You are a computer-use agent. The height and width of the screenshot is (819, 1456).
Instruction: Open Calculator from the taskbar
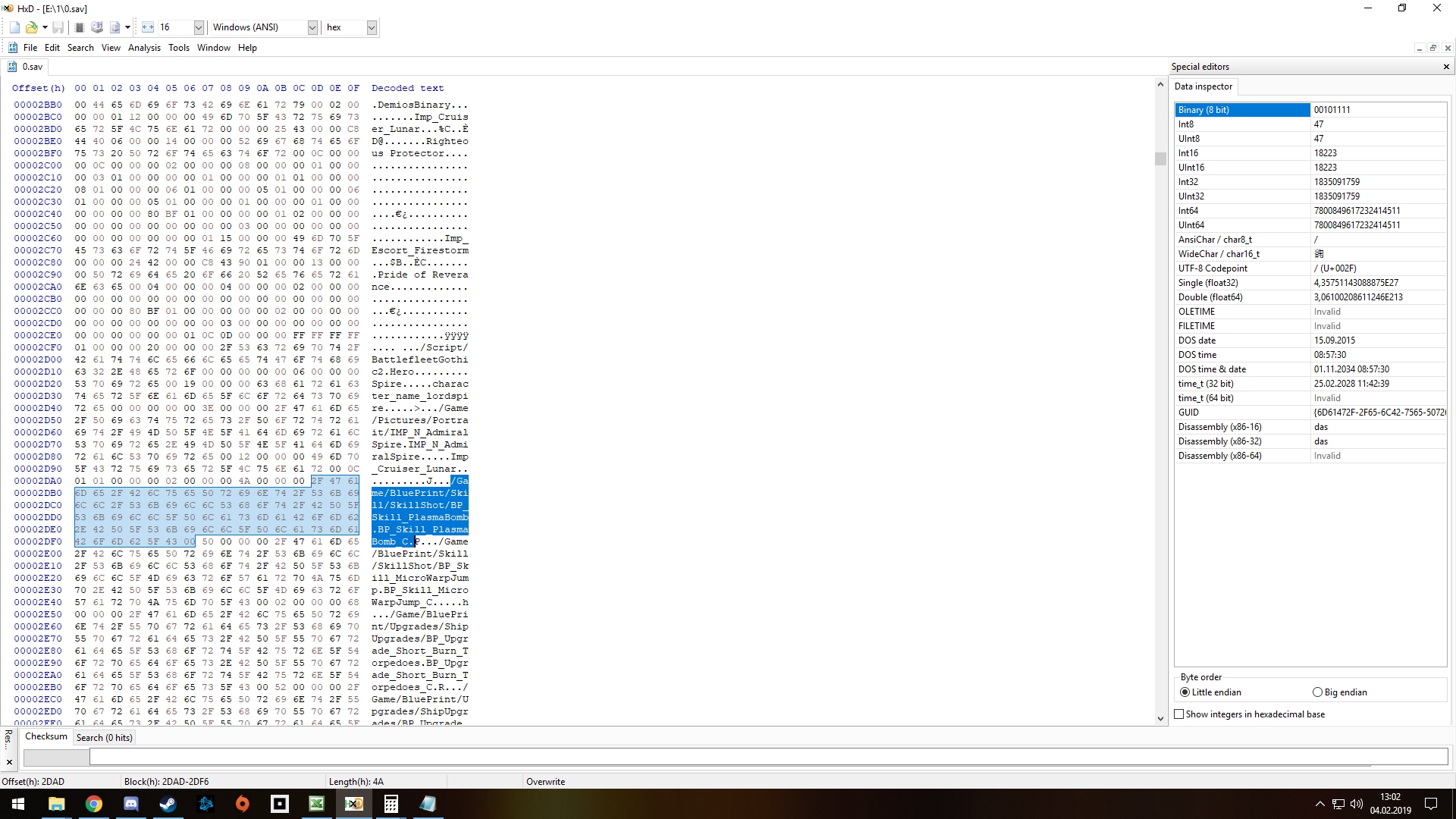391,804
